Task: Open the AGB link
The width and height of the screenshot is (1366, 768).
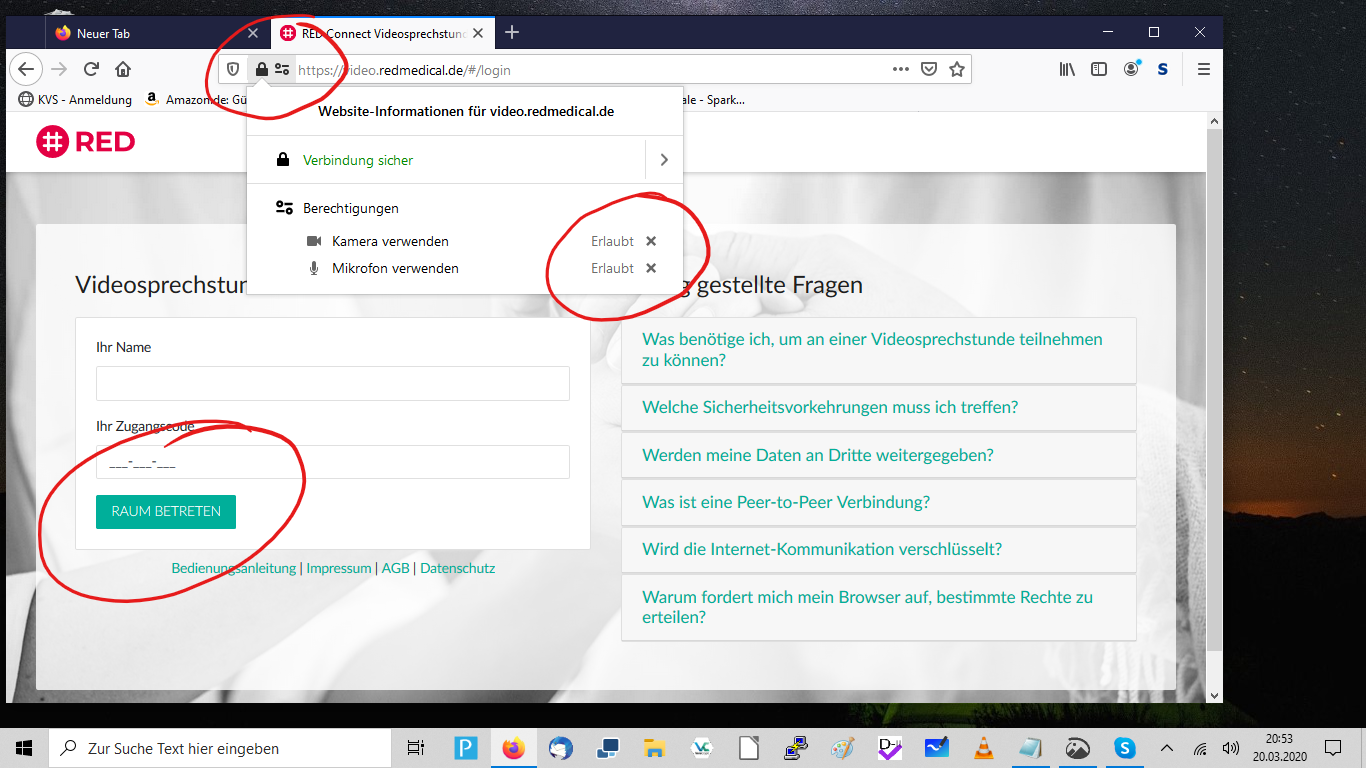Action: tap(396, 568)
